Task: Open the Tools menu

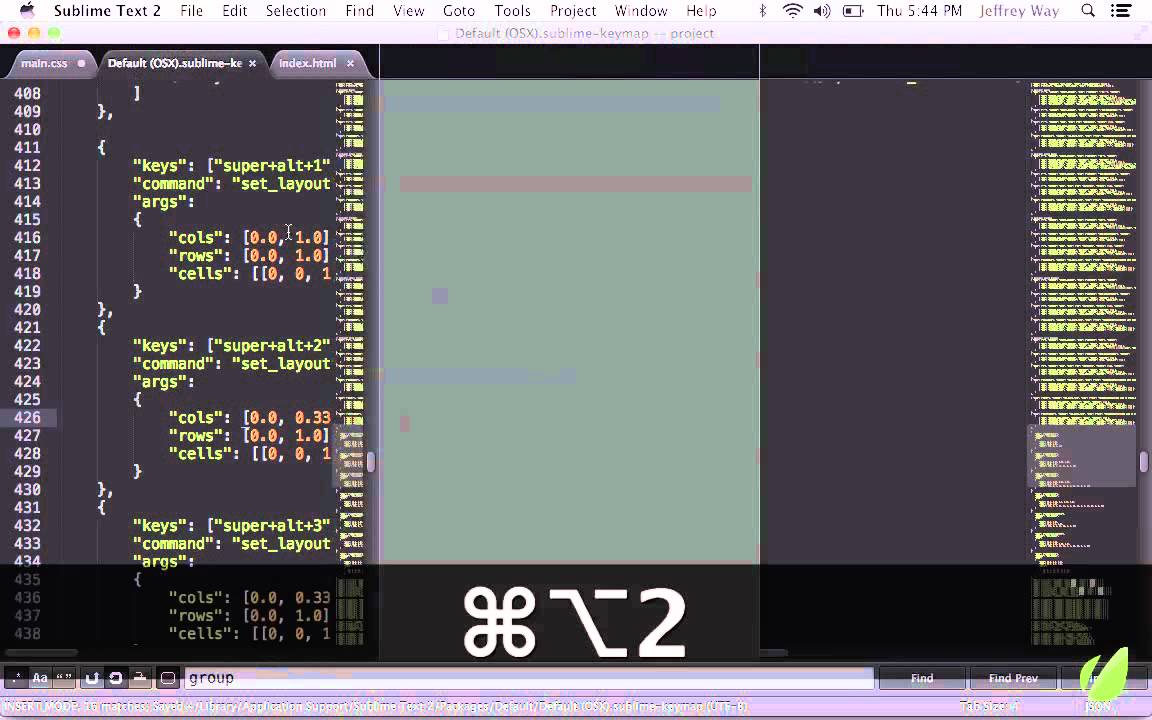Action: tap(512, 10)
